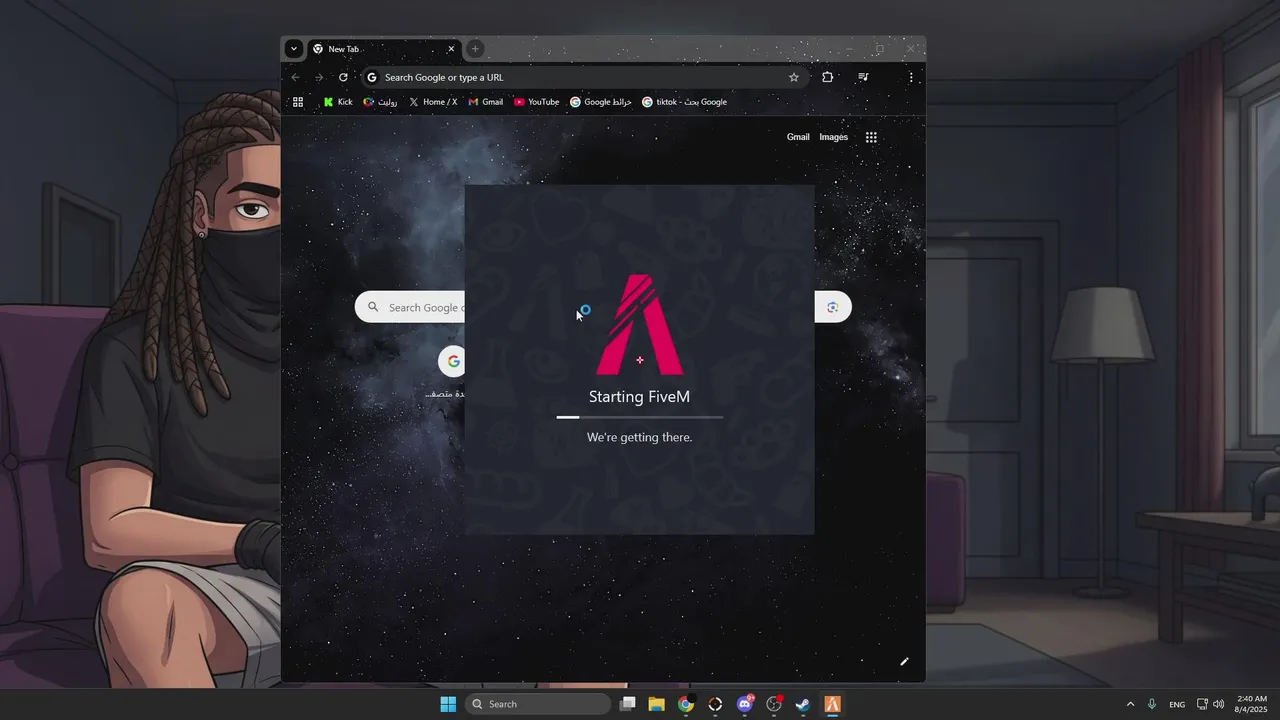The width and height of the screenshot is (1280, 720).
Task: Open the Gmail bookmark in bookmarks bar
Action: (x=486, y=102)
